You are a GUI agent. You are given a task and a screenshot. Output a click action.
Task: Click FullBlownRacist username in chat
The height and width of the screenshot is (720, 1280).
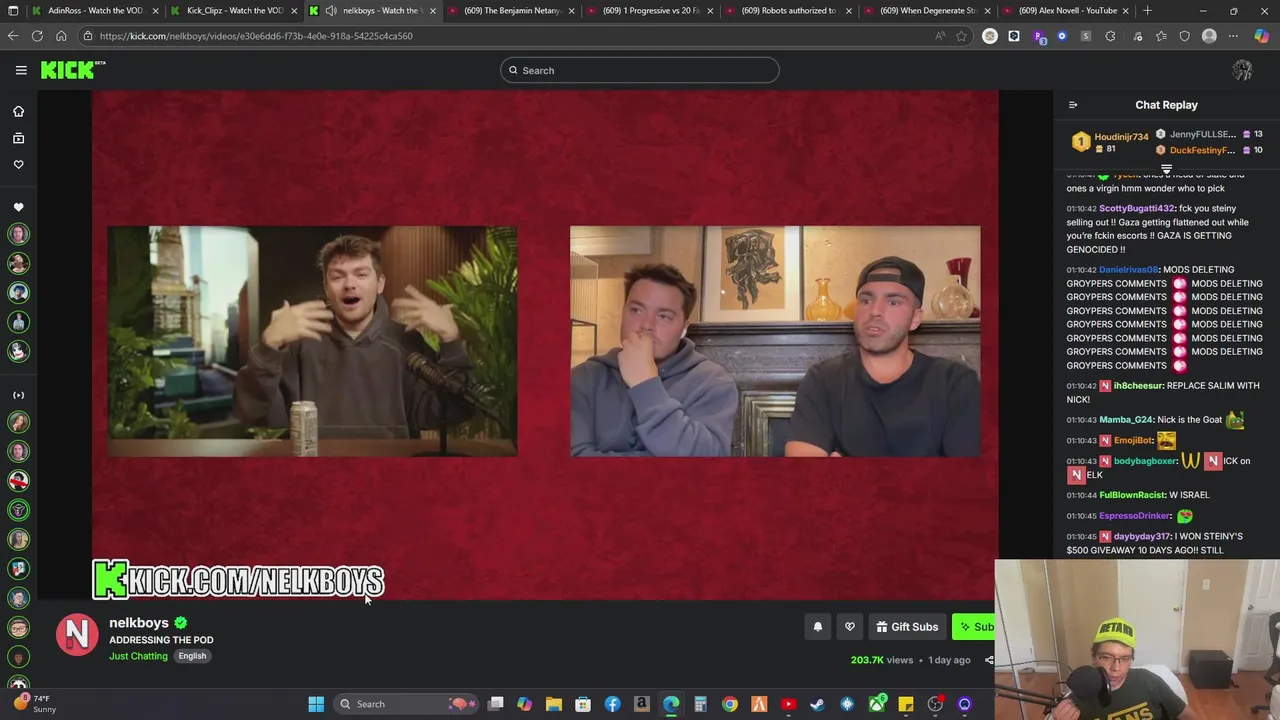tap(1132, 495)
